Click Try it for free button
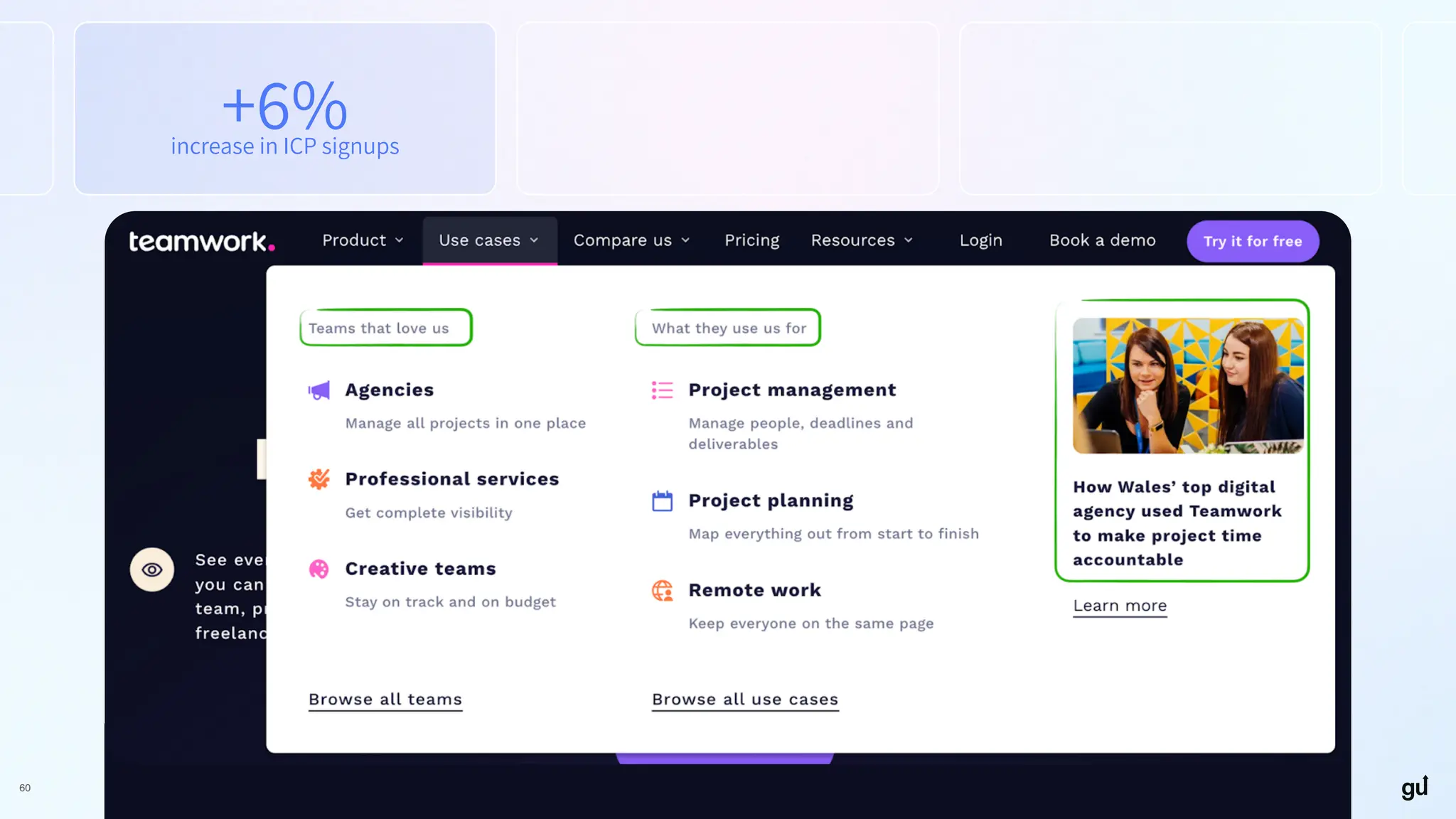 pos(1253,241)
